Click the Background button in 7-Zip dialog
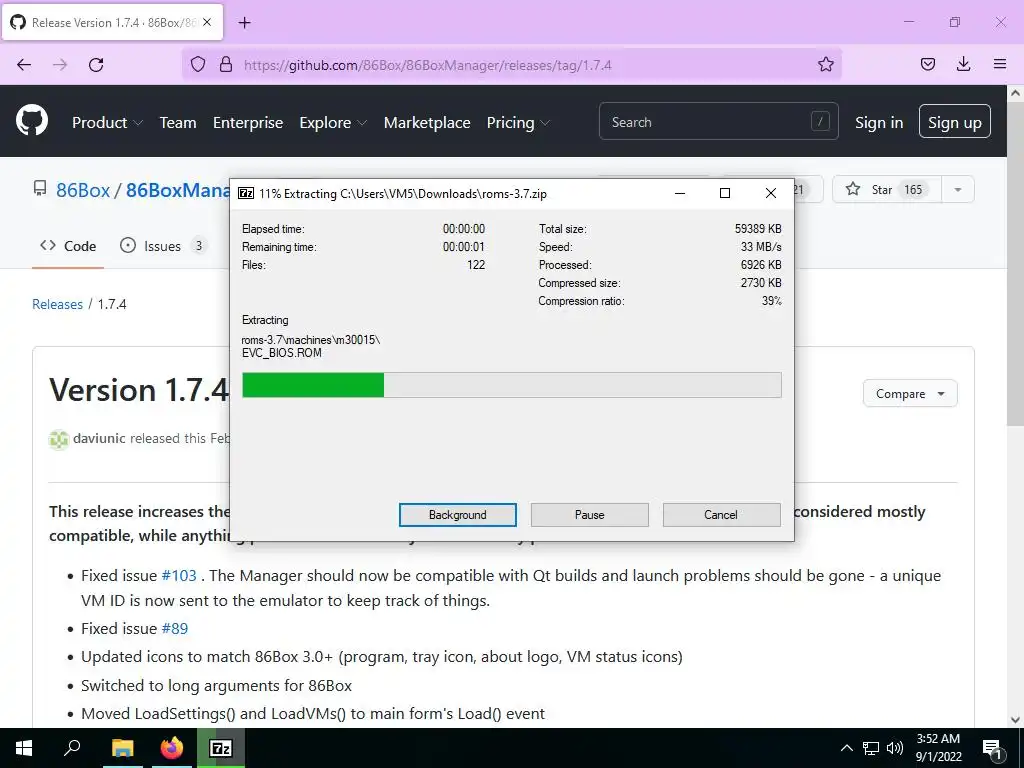 457,514
